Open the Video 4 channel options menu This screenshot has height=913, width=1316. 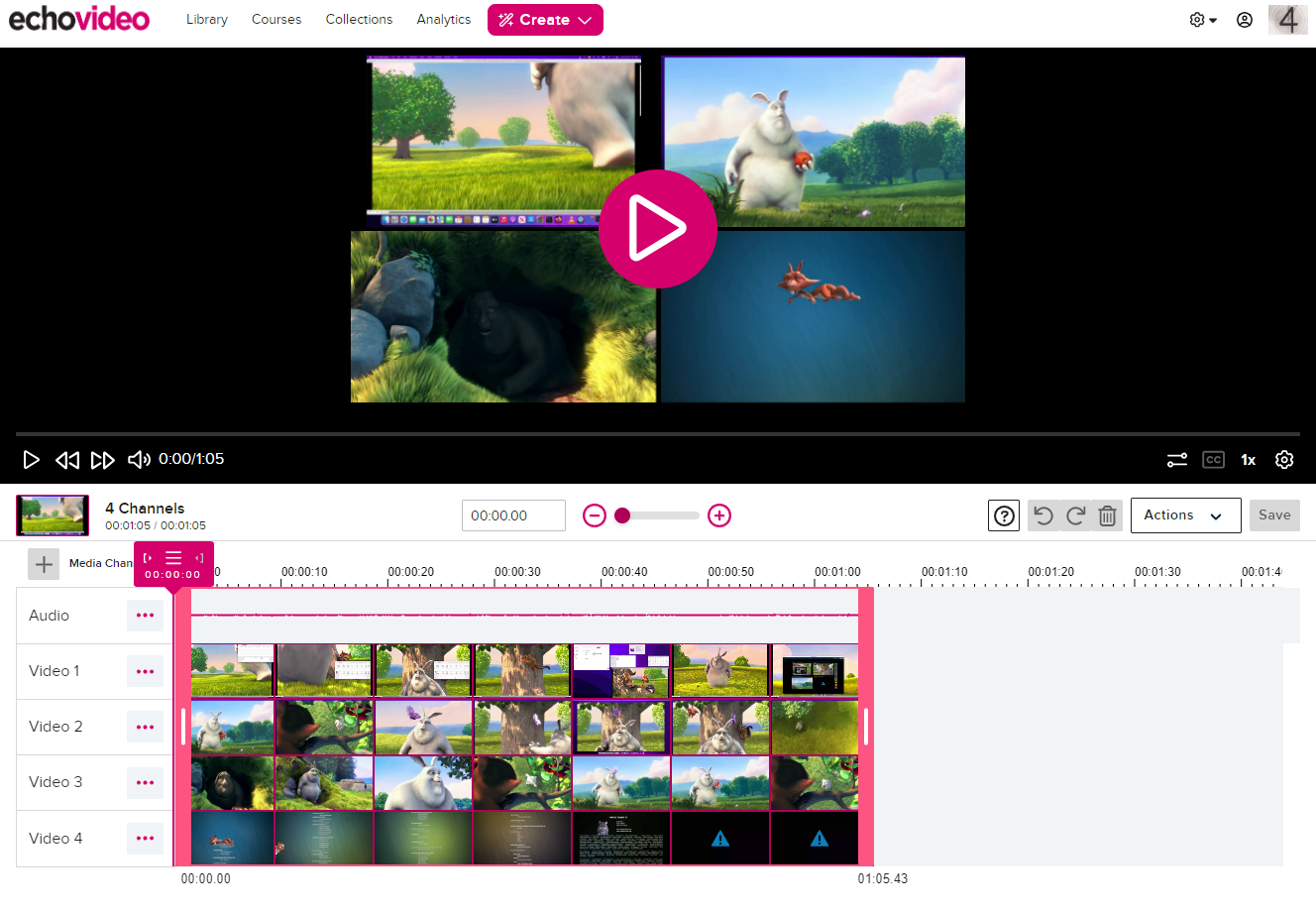(145, 839)
